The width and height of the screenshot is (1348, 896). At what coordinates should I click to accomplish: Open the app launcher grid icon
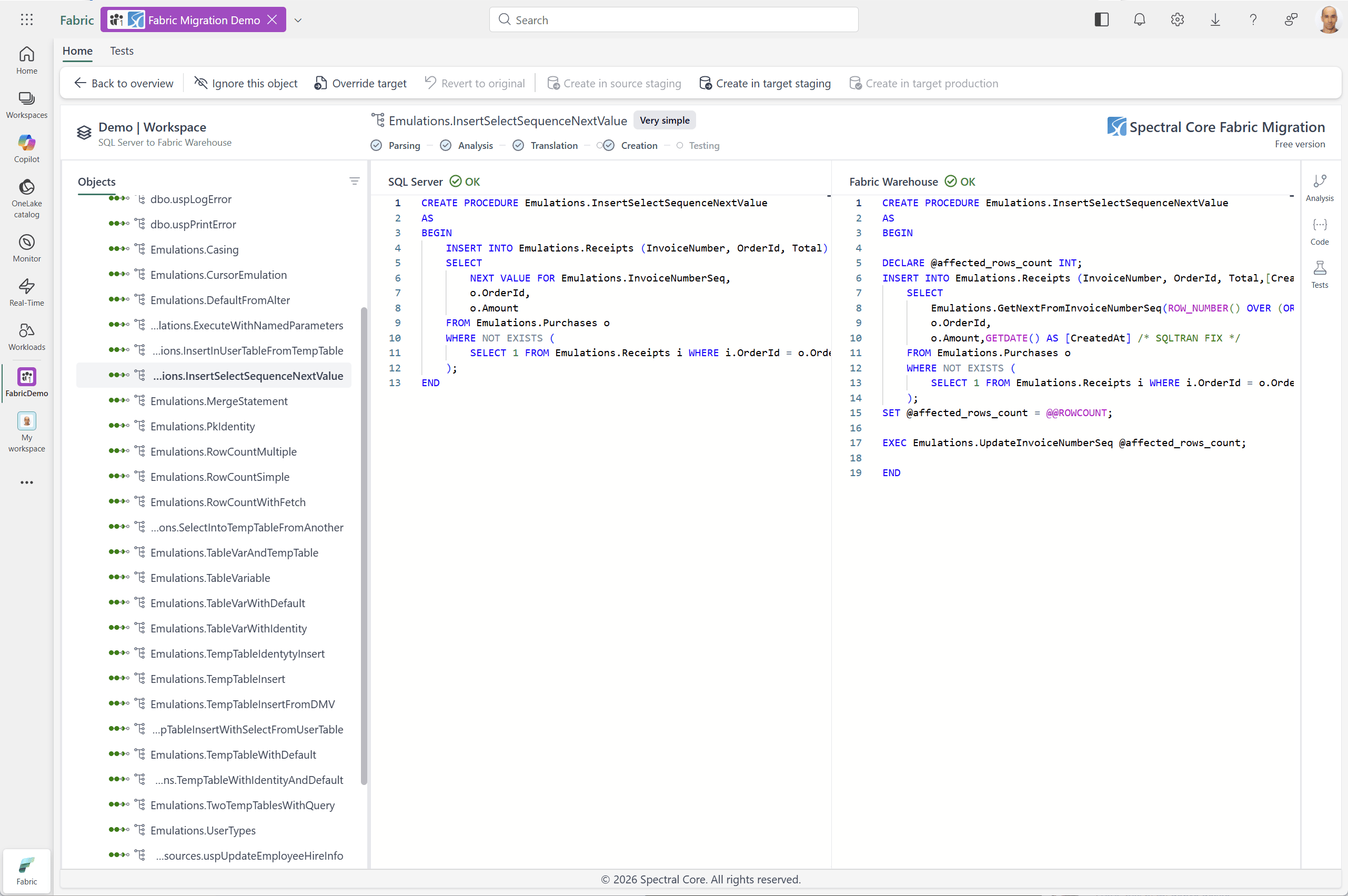pos(27,20)
